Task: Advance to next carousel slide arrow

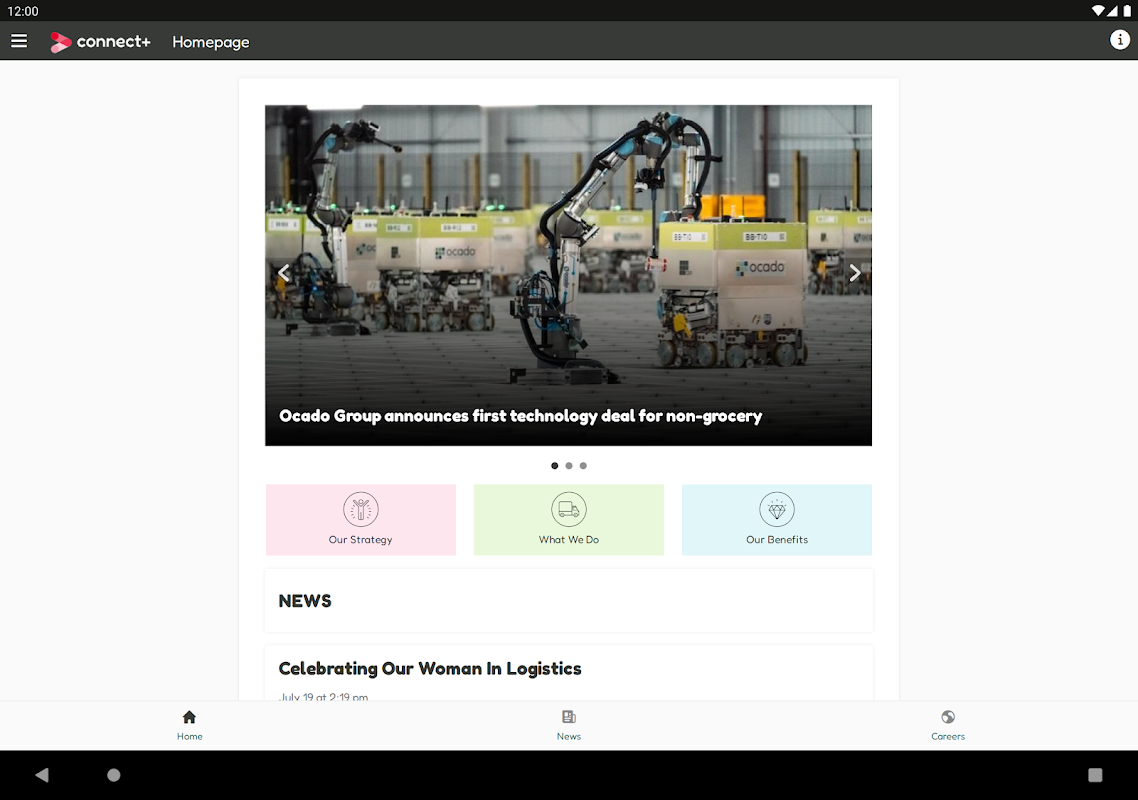Action: coord(854,273)
